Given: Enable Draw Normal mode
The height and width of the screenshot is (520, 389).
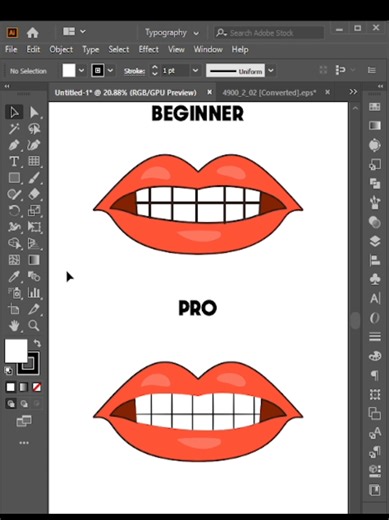Looking at the screenshot, I should pyautogui.click(x=11, y=404).
